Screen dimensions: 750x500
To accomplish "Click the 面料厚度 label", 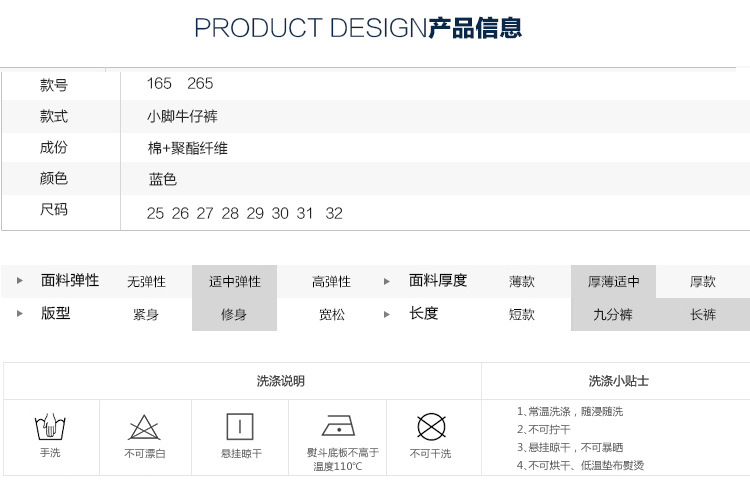I will click(x=438, y=280).
